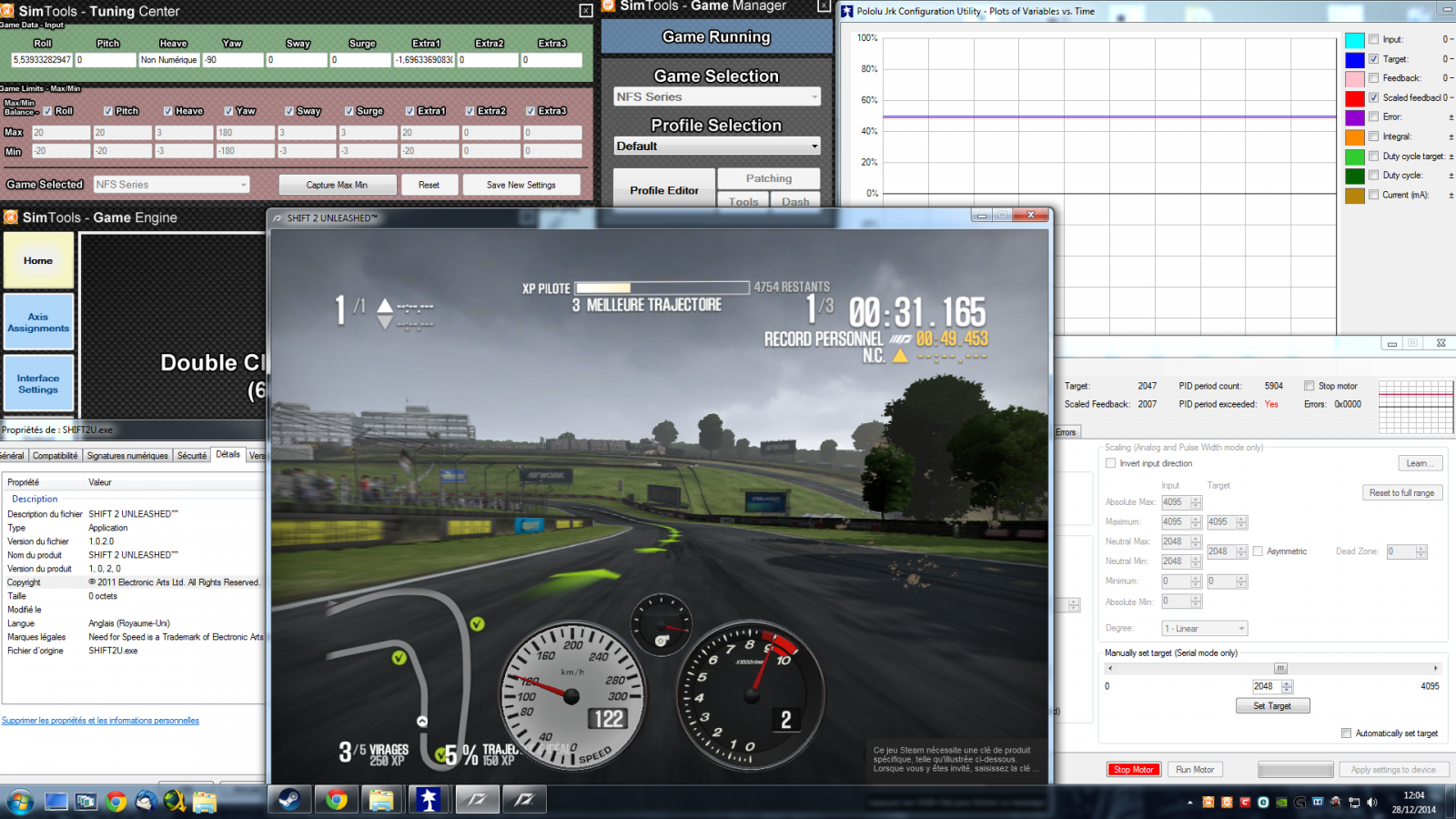Click the manual target slider thumb
This screenshot has width=1456, height=819.
1279,669
